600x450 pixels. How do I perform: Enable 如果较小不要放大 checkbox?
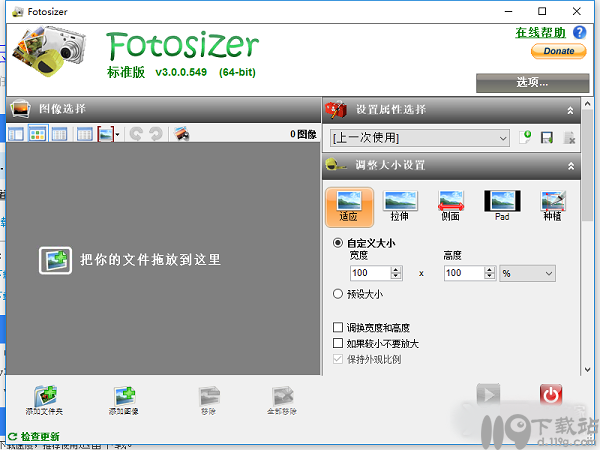[338, 343]
